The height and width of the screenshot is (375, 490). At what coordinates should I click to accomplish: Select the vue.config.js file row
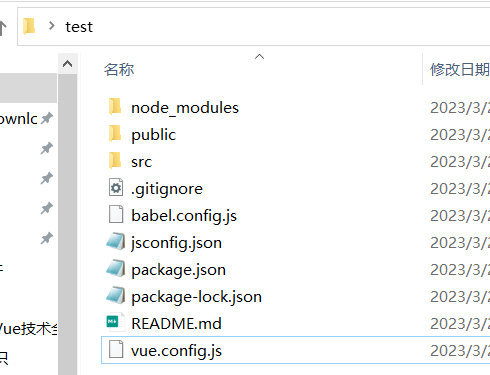295,350
